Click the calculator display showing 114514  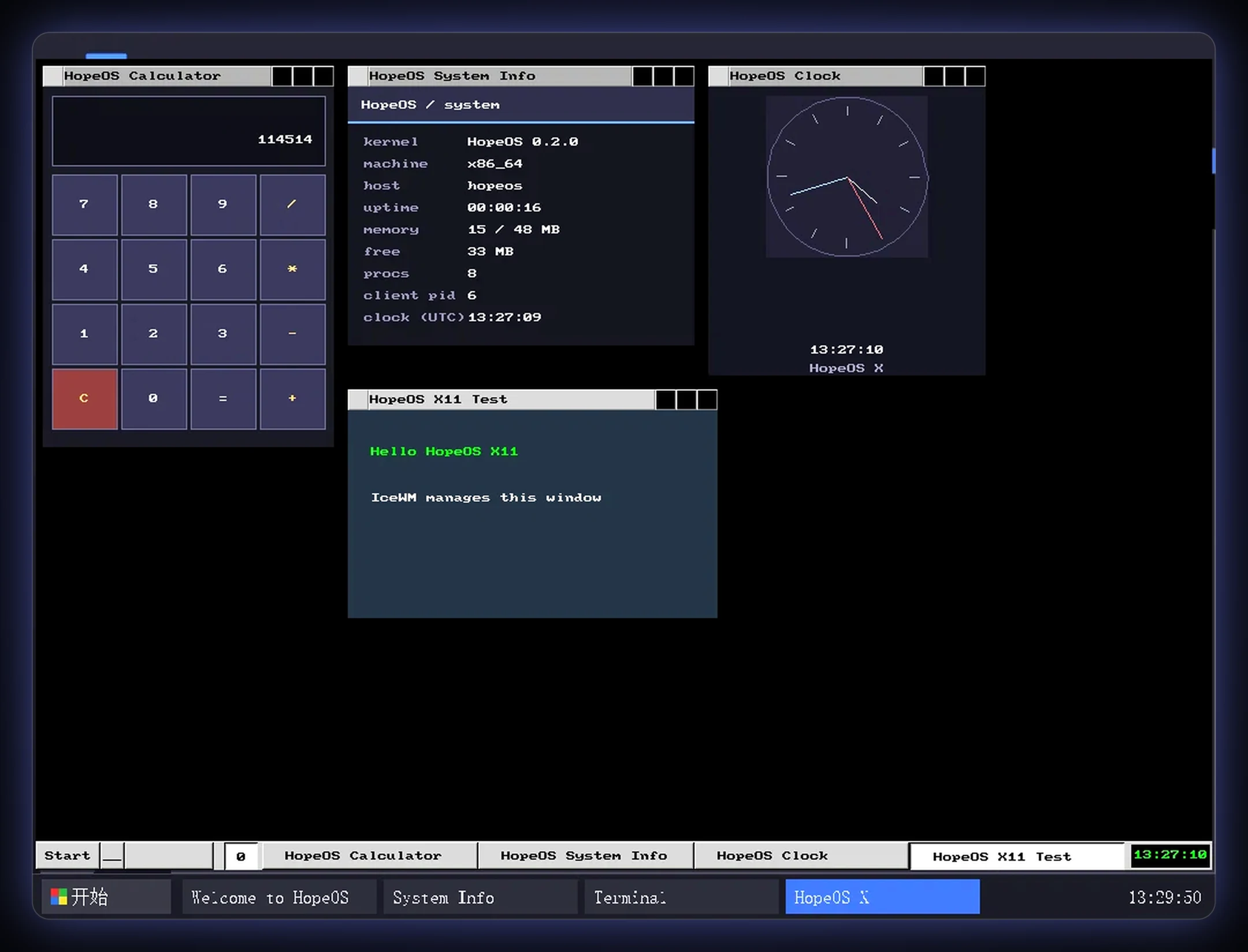click(188, 131)
